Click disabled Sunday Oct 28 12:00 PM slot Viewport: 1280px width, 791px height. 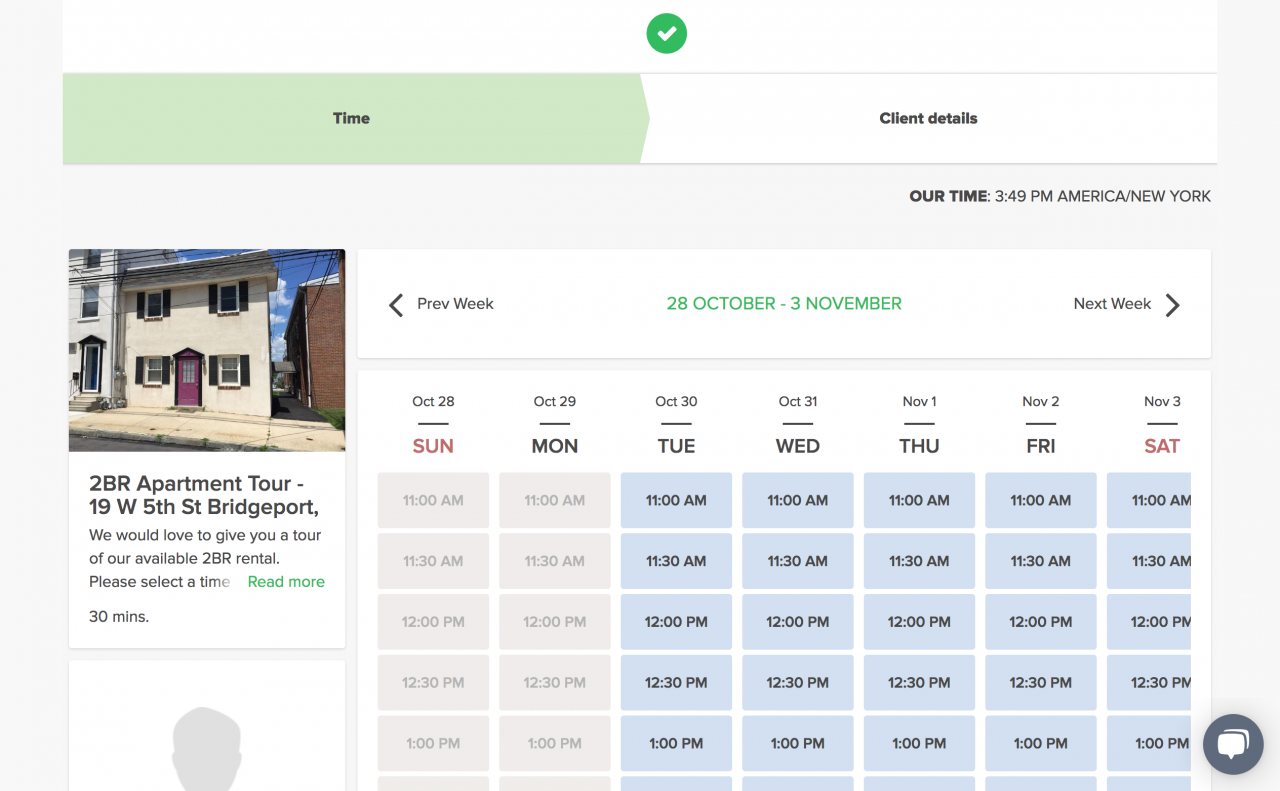tap(433, 622)
